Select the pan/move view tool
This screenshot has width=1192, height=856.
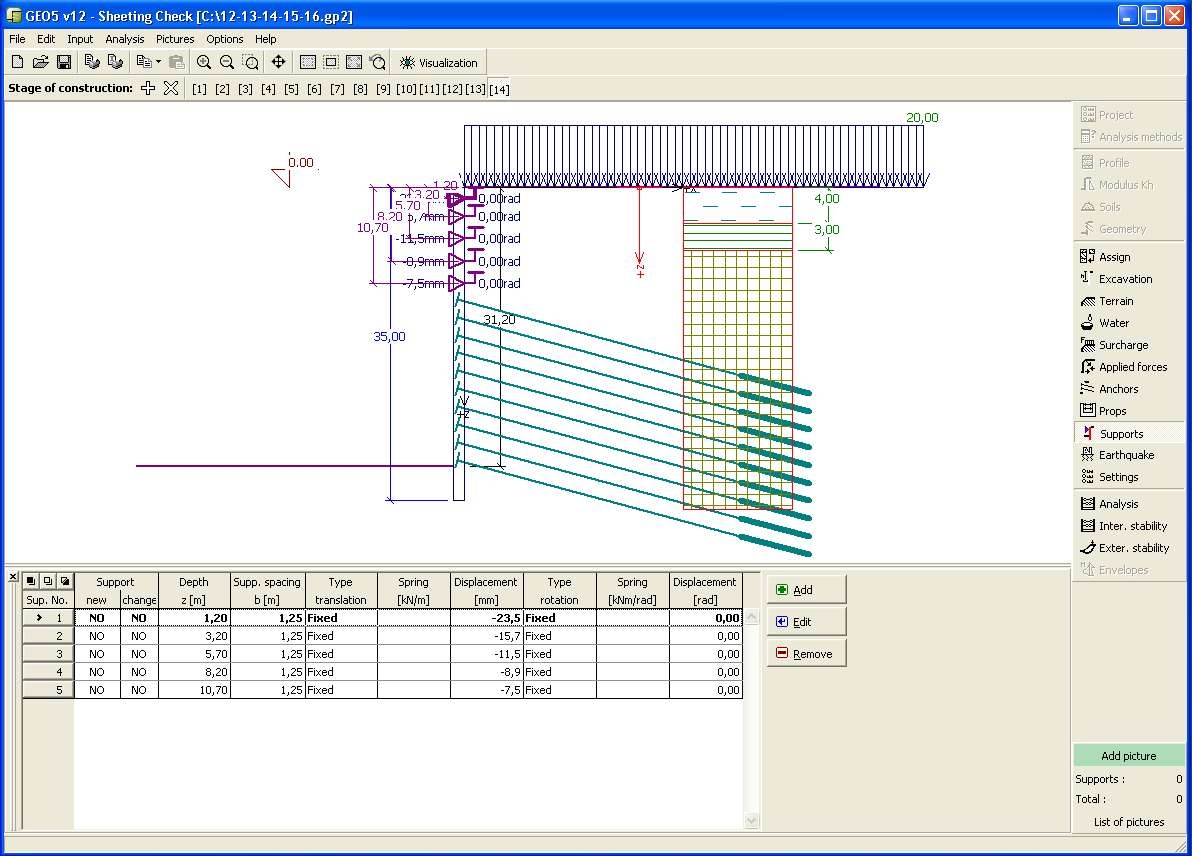[278, 62]
